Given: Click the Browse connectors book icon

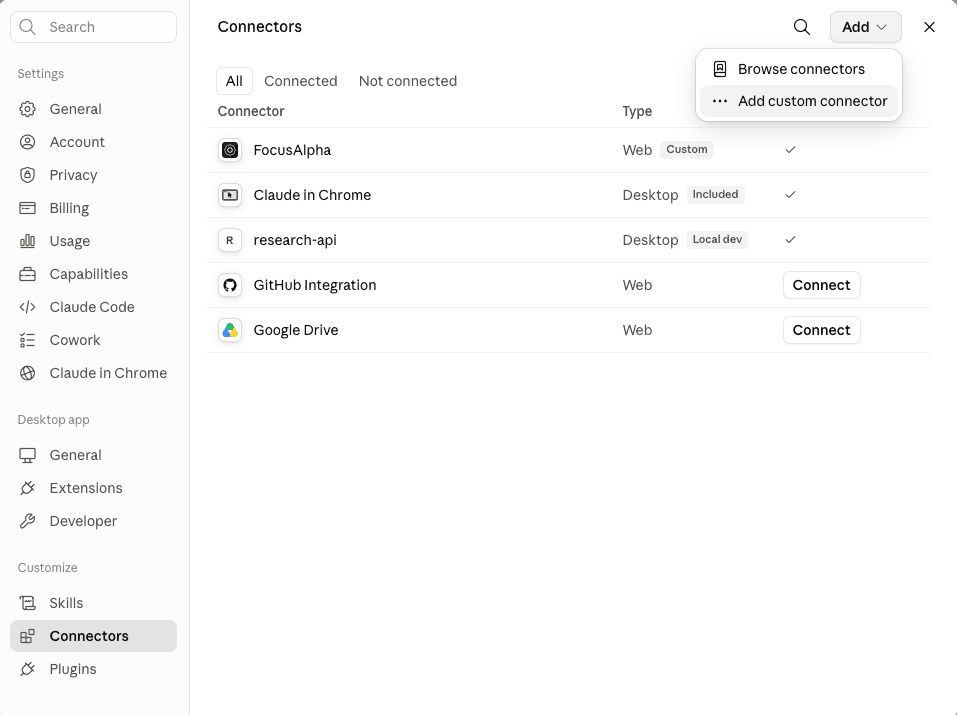Looking at the screenshot, I should tap(720, 69).
